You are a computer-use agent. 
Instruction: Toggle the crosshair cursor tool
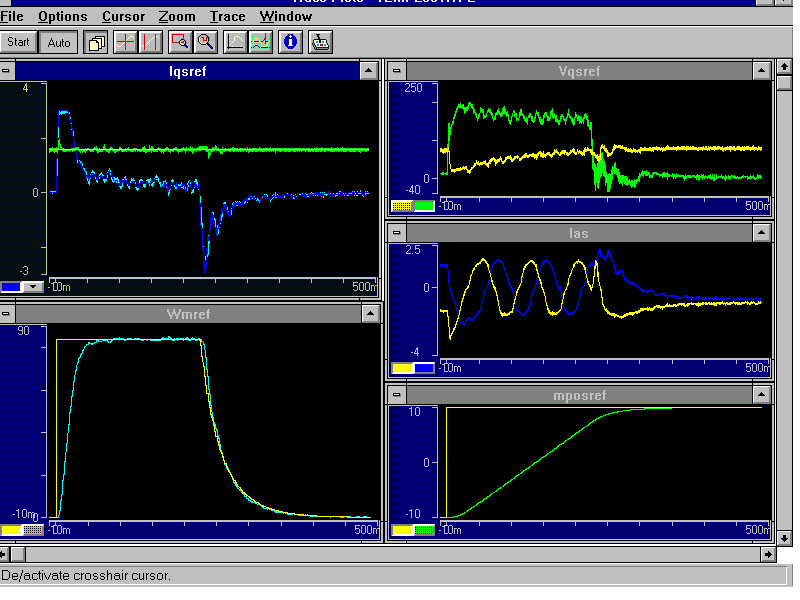tap(125, 42)
